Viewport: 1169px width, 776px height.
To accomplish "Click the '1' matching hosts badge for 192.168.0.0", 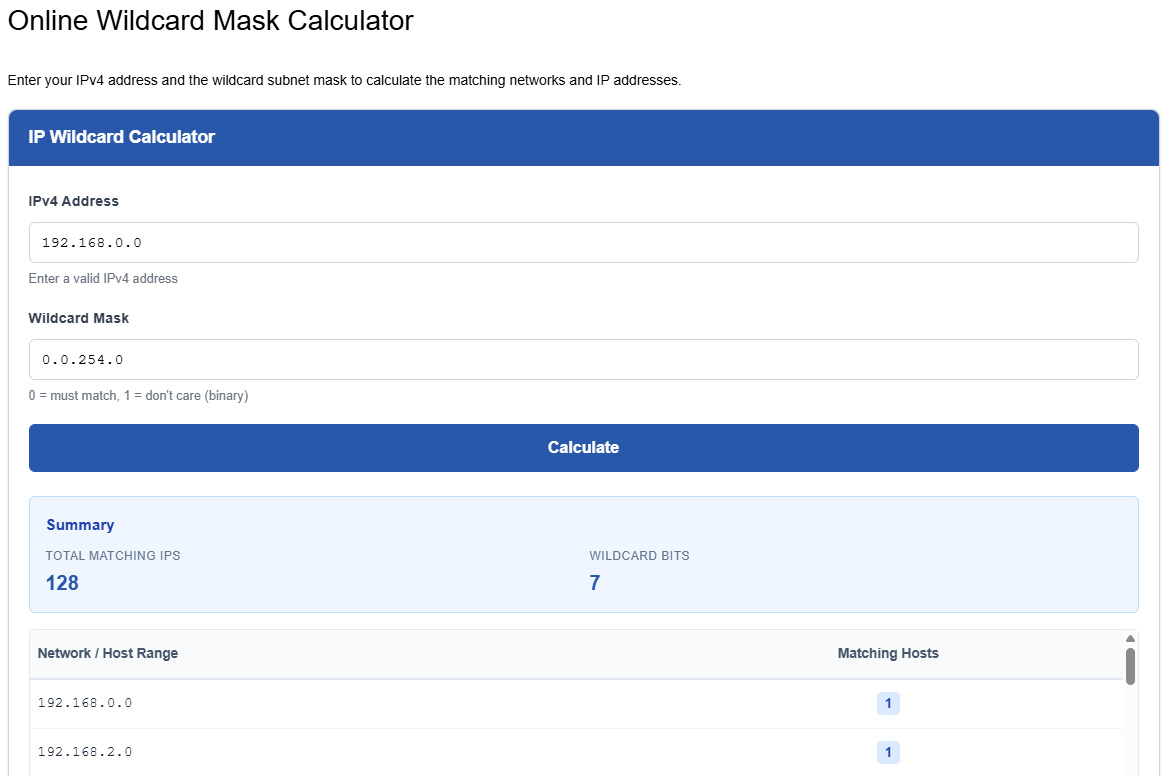I will point(888,703).
